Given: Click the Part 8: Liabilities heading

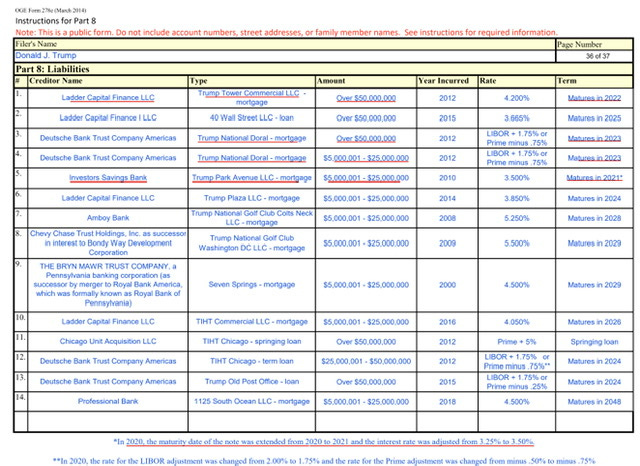Looking at the screenshot, I should 52,69.
